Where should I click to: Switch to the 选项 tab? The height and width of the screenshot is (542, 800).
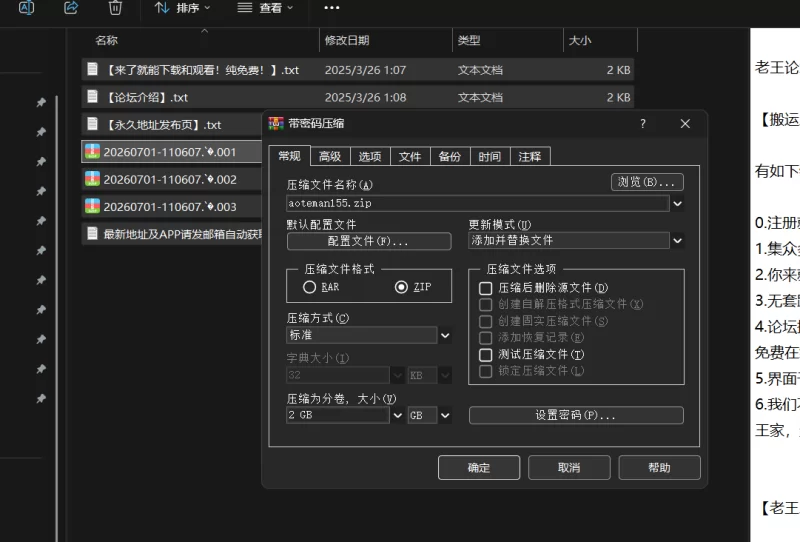click(x=370, y=156)
